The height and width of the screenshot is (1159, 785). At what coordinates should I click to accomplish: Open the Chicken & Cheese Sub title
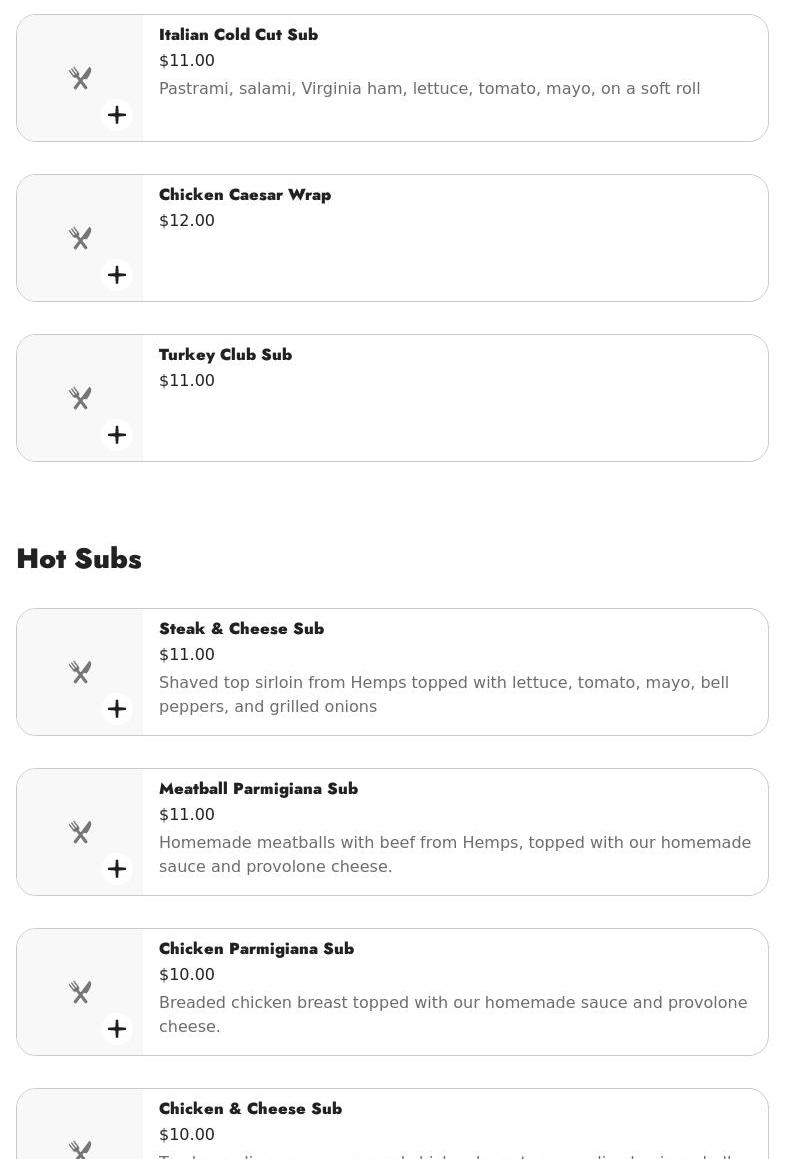[x=250, y=1109]
